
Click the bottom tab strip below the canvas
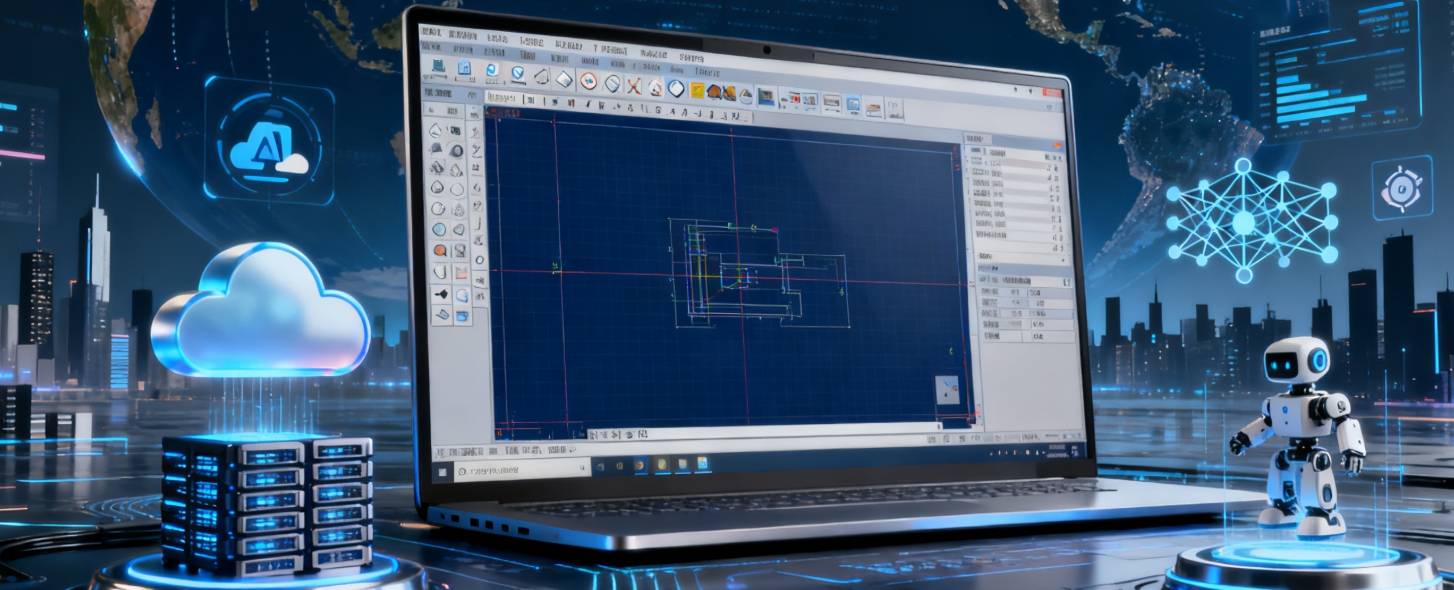coord(620,434)
